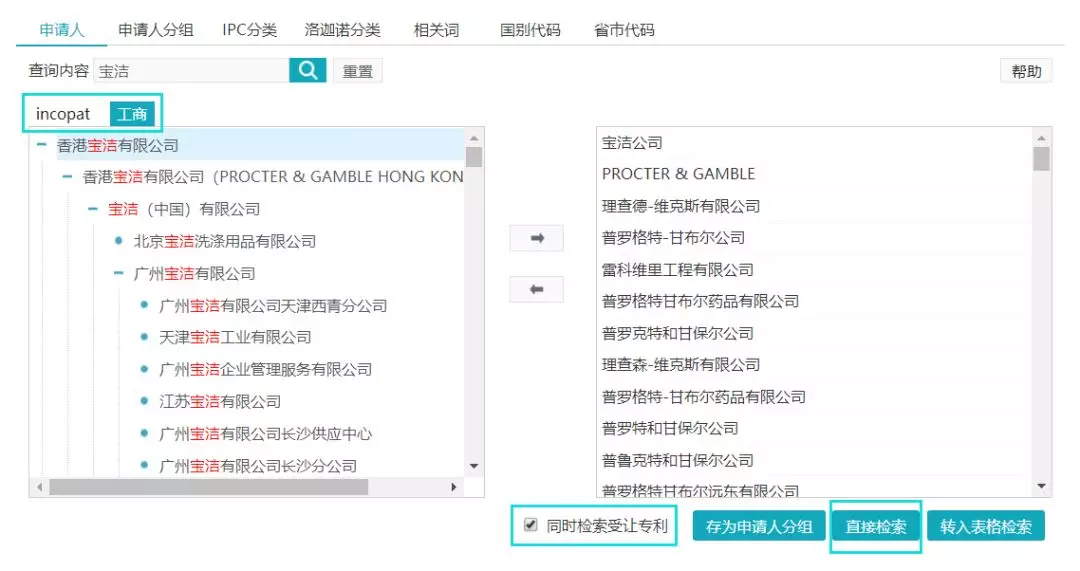Click the right list vertical scrollbar thumb

1041,158
